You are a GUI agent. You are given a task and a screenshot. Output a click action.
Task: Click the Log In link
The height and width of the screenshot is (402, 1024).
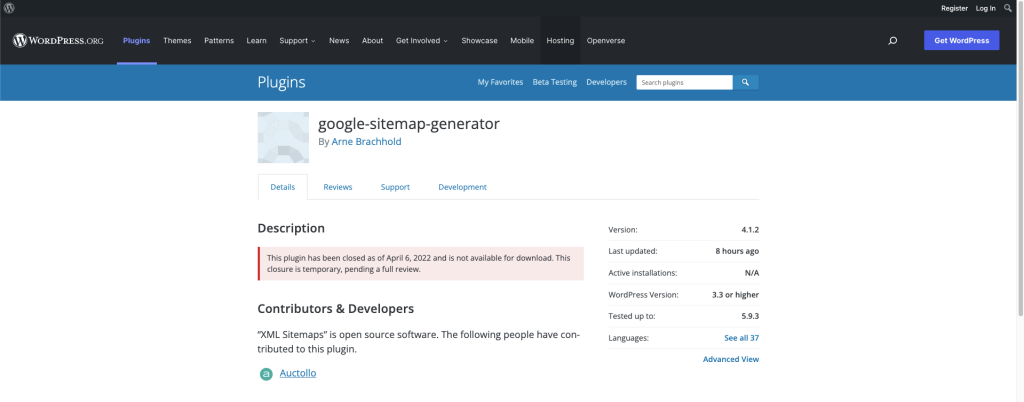click(x=985, y=8)
